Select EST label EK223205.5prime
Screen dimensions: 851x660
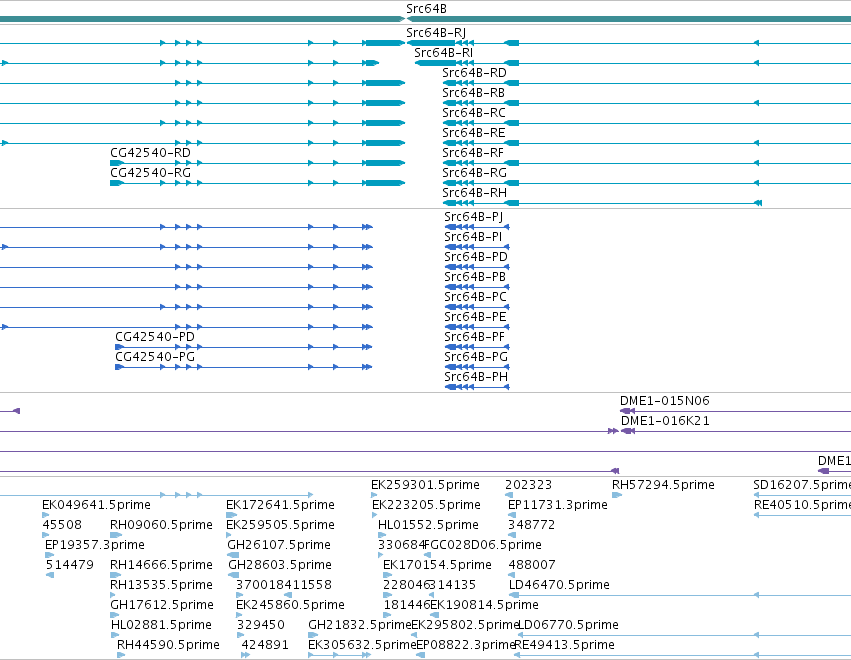tap(427, 505)
